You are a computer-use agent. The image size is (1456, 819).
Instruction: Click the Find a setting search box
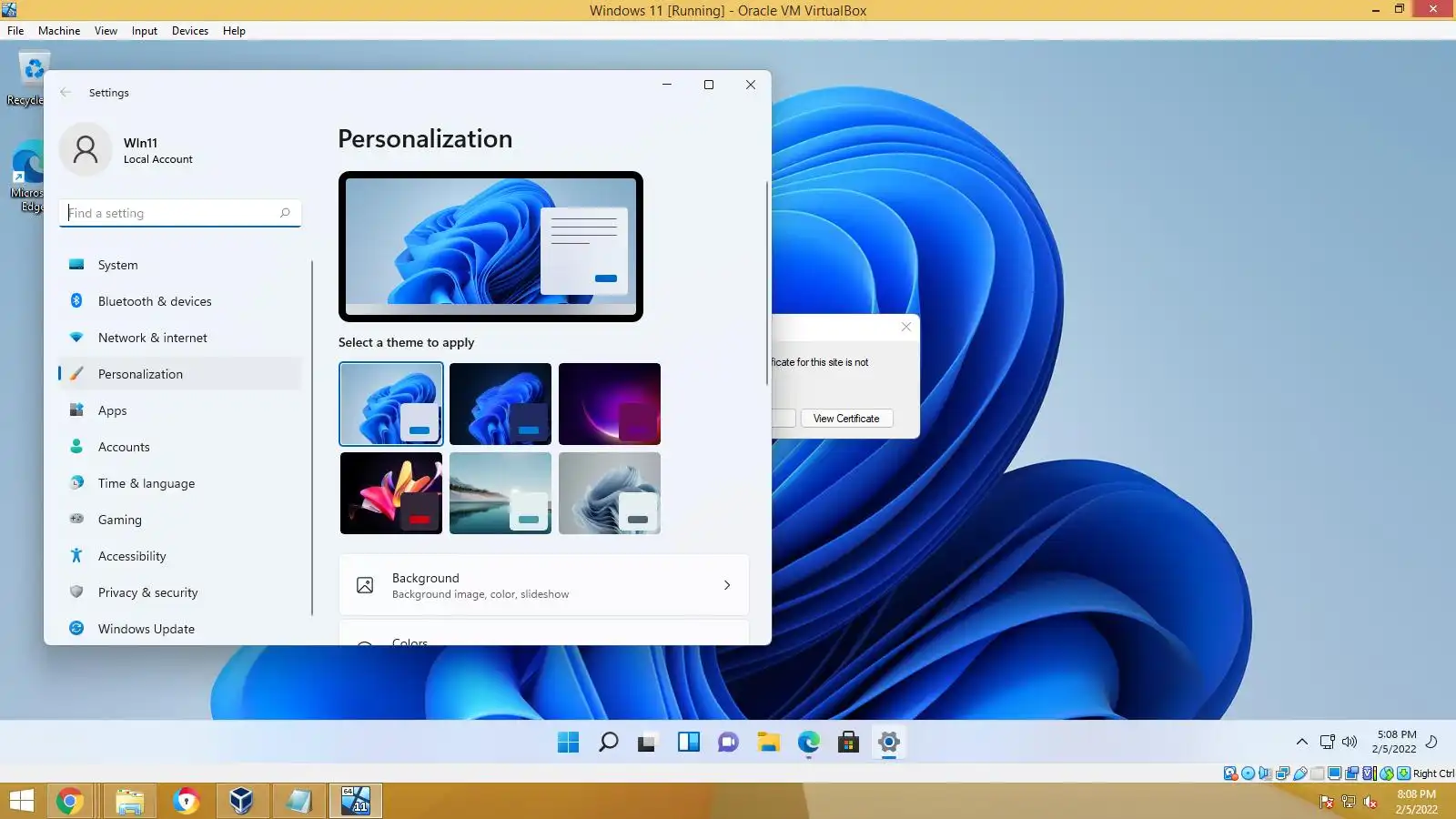(180, 213)
